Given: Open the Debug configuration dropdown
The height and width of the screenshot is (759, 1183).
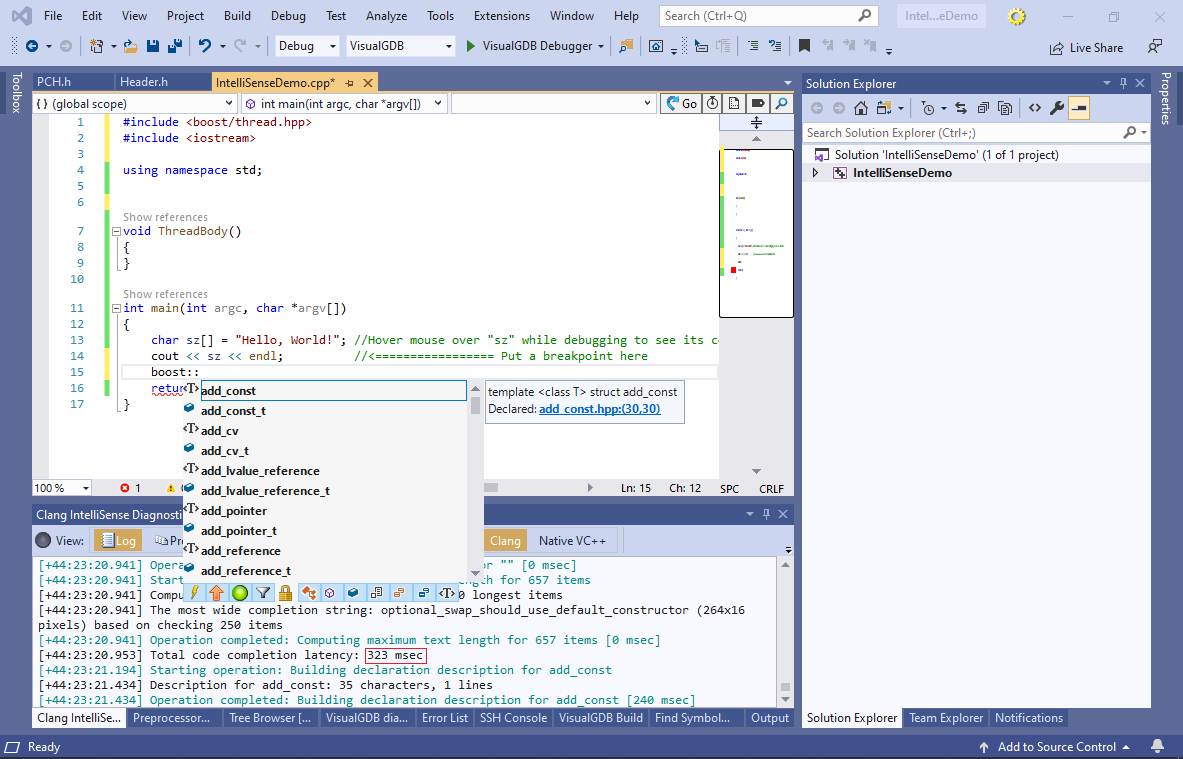Looking at the screenshot, I should coord(307,46).
